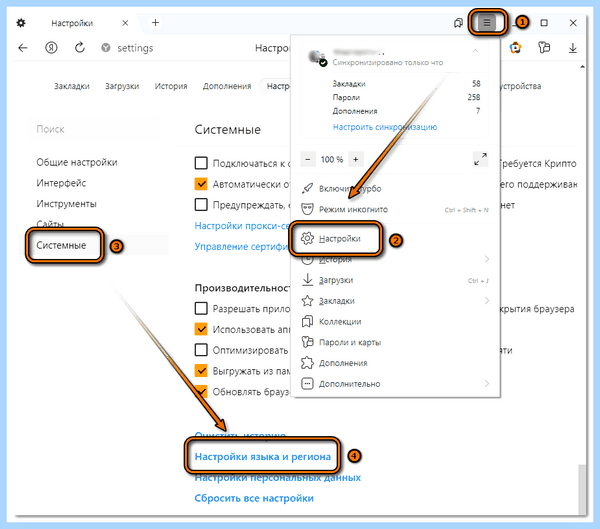Image resolution: width=600 pixels, height=529 pixels.
Task: Click the Управление сертифи link
Action: click(242, 247)
